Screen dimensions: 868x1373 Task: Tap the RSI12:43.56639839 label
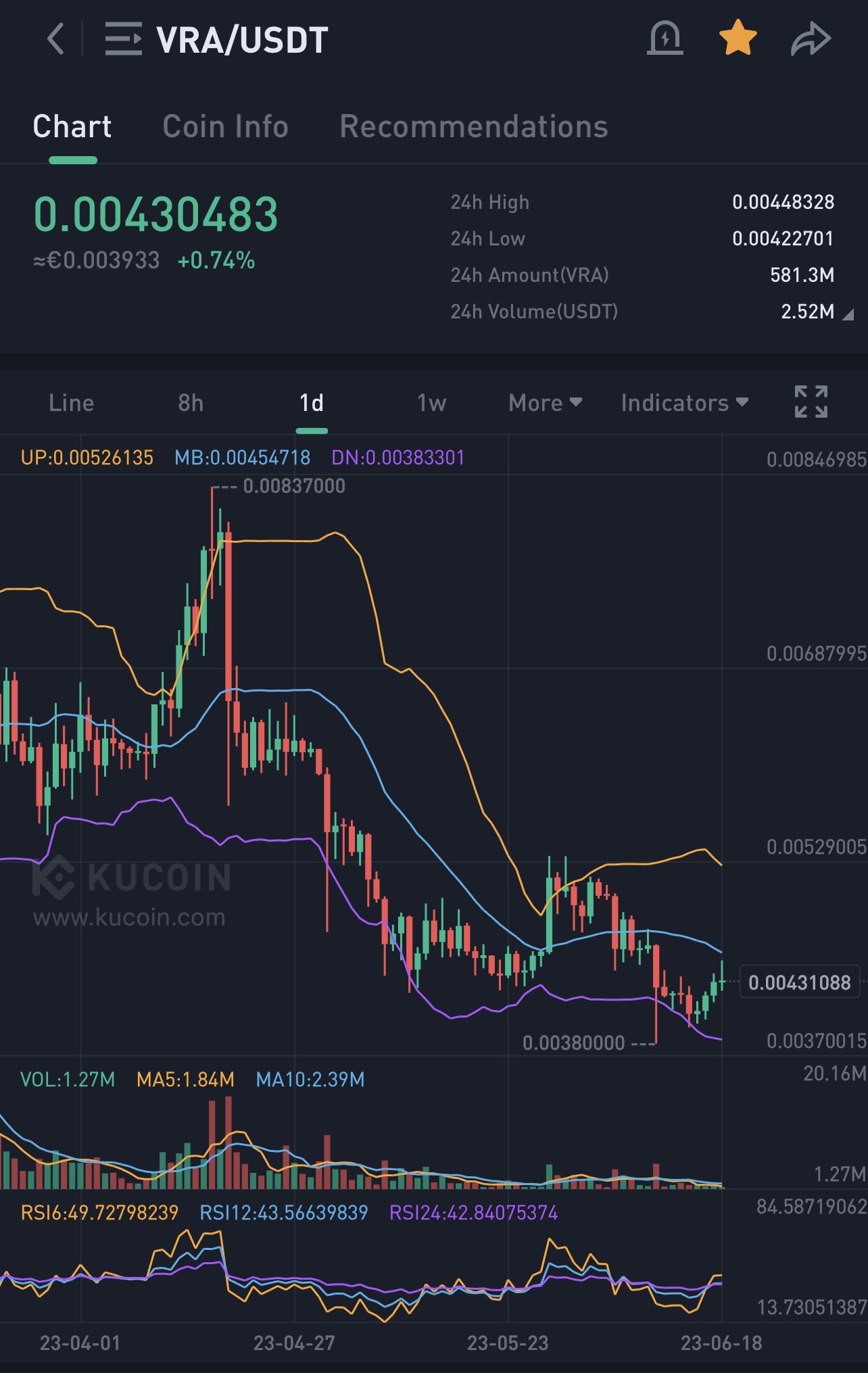283,1213
